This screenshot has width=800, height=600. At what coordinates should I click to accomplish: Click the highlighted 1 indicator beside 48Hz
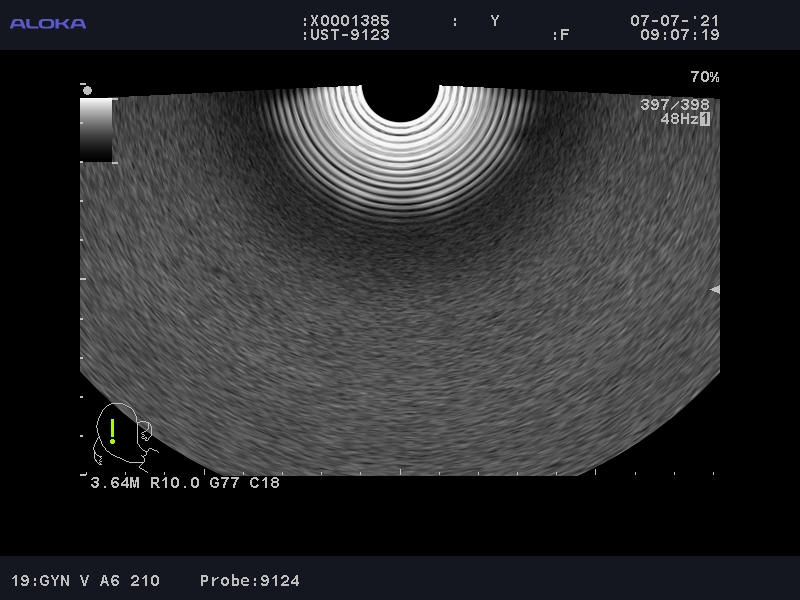(x=705, y=119)
